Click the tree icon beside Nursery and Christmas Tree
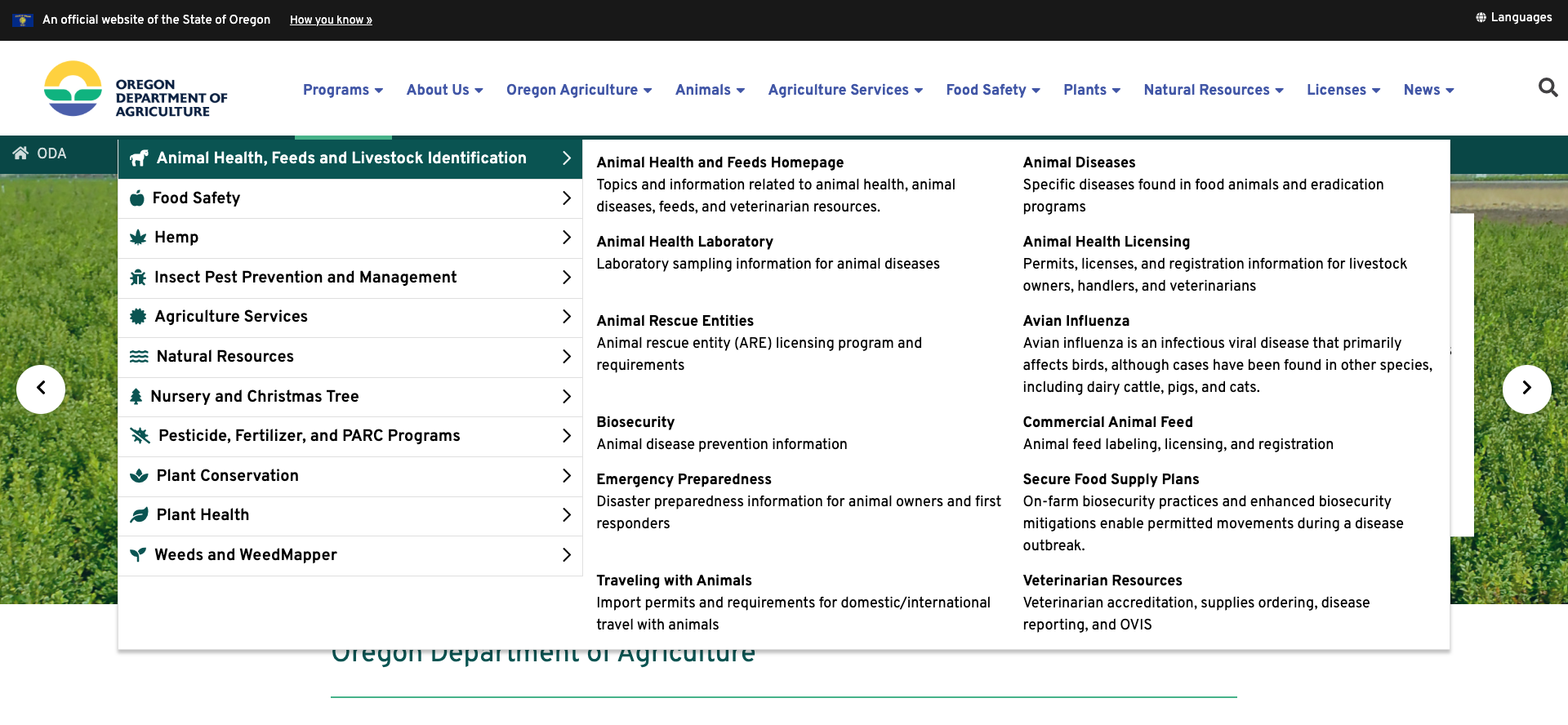This screenshot has height=725, width=1568. [x=136, y=397]
